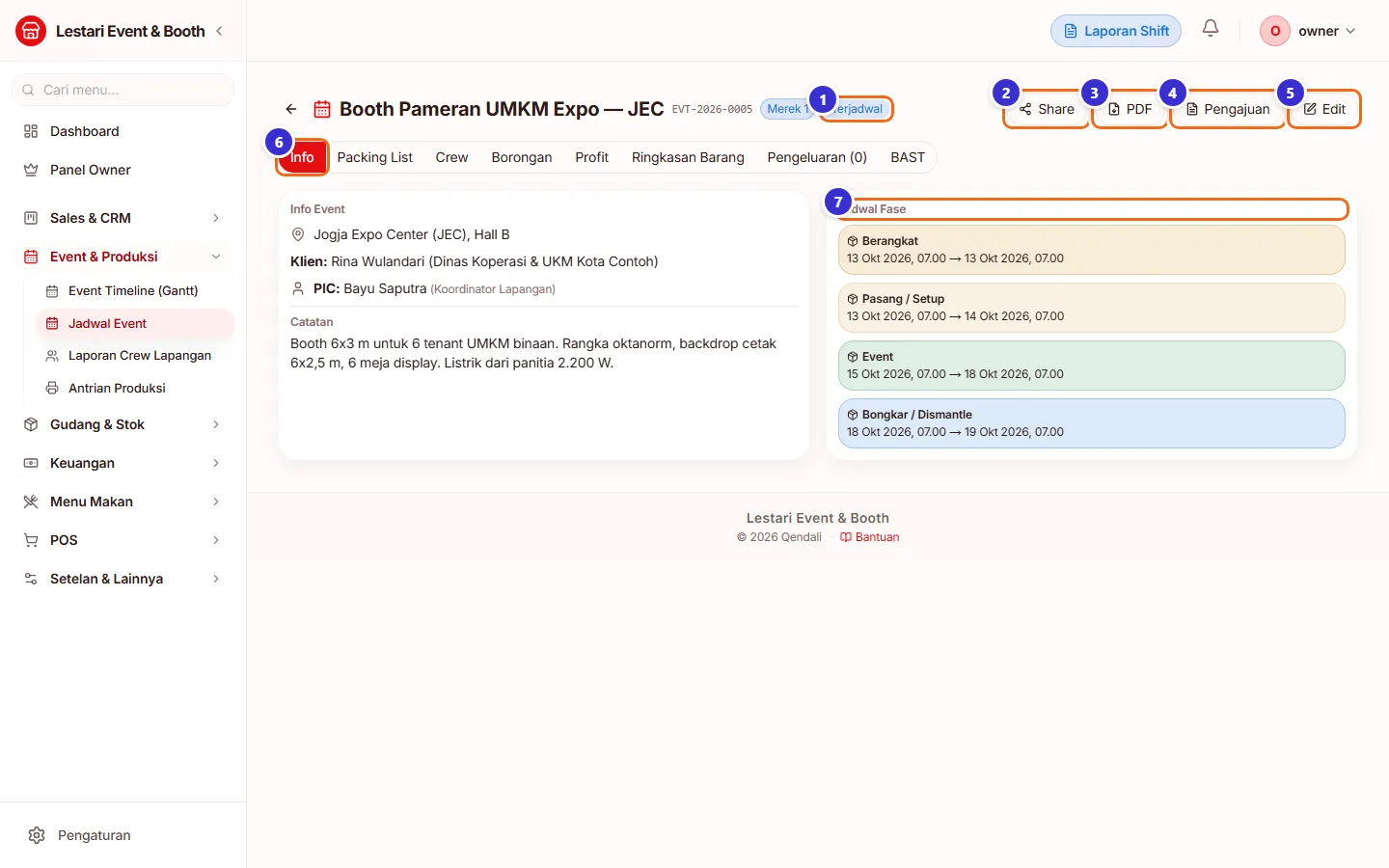Expand the Sales & CRM menu
1389x868 pixels.
[x=216, y=218]
